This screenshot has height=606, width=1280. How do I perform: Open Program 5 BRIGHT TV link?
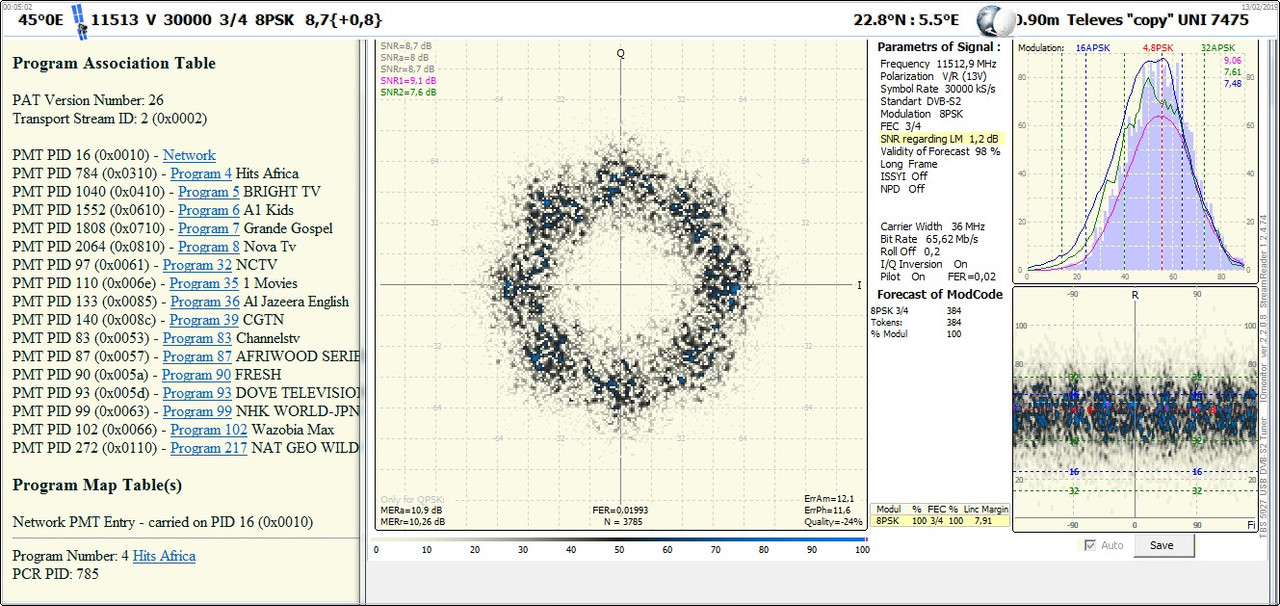[209, 192]
